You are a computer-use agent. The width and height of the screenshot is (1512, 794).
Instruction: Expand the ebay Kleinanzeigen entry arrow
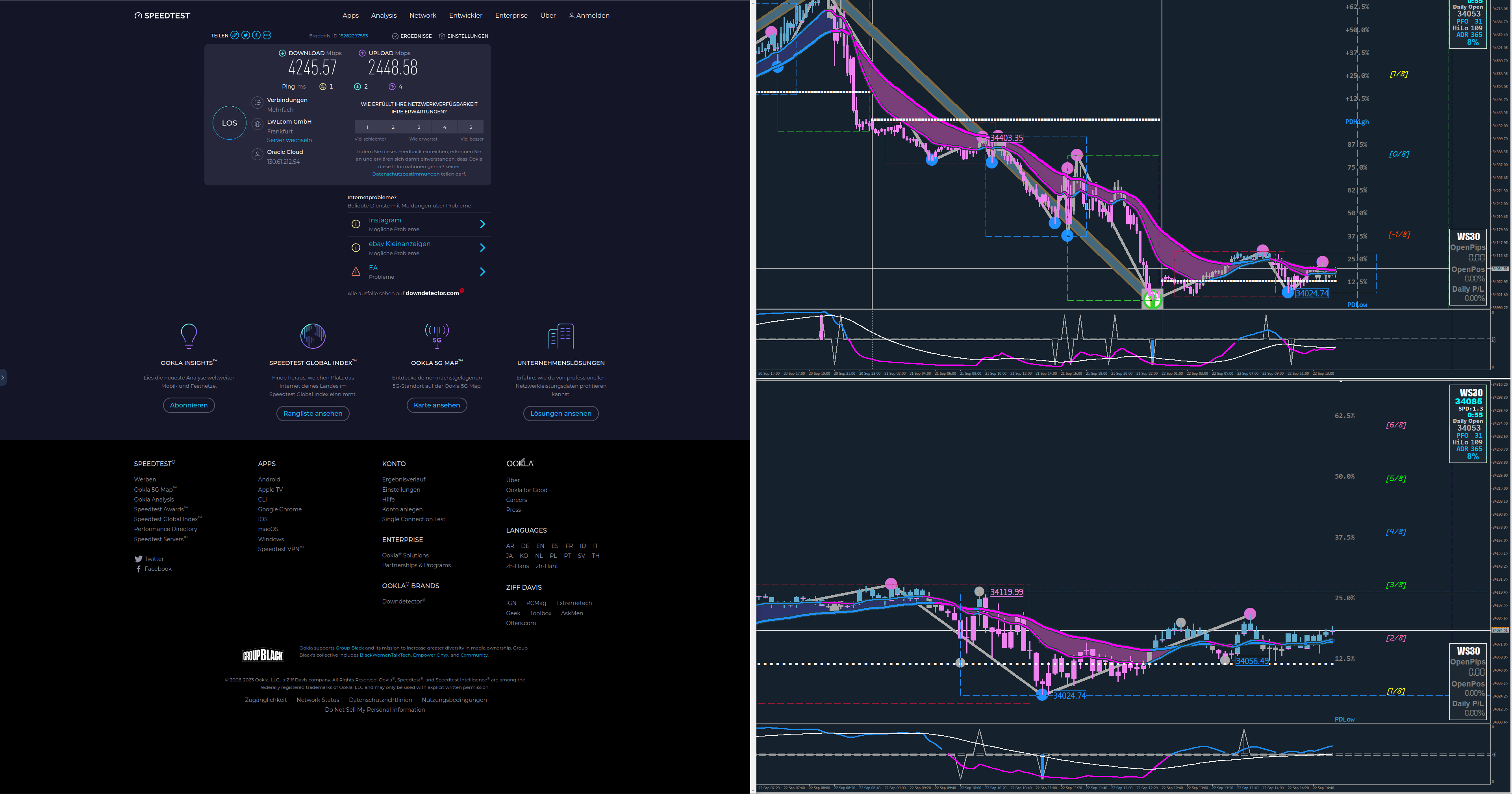tap(482, 248)
